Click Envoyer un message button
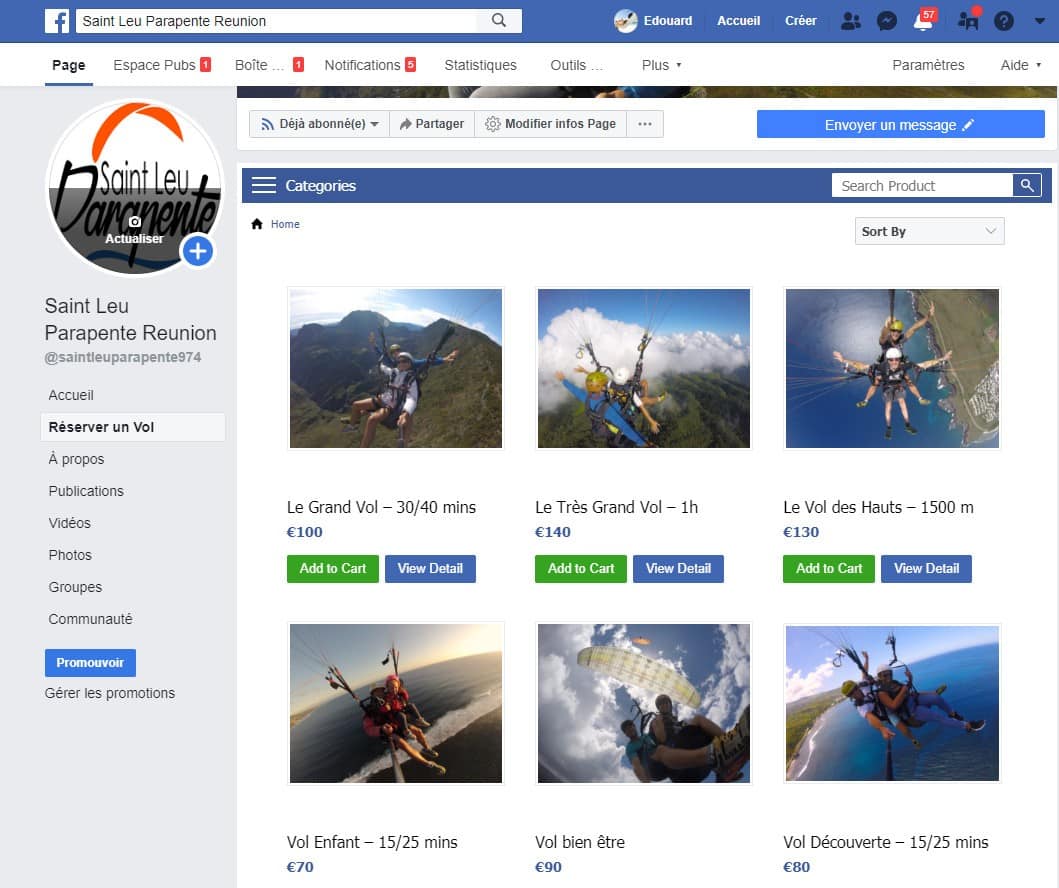 pyautogui.click(x=900, y=125)
